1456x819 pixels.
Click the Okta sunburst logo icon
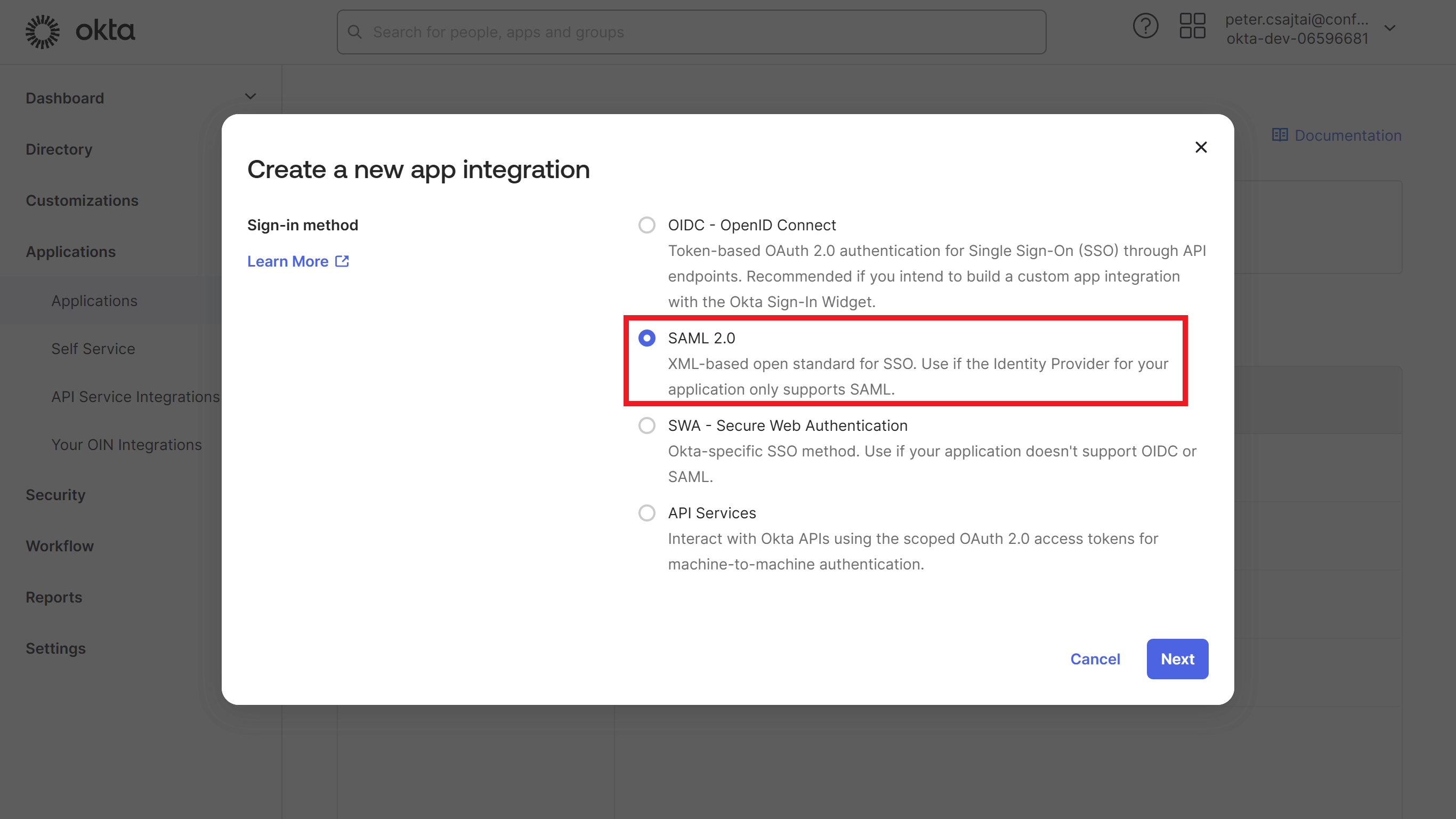point(43,31)
